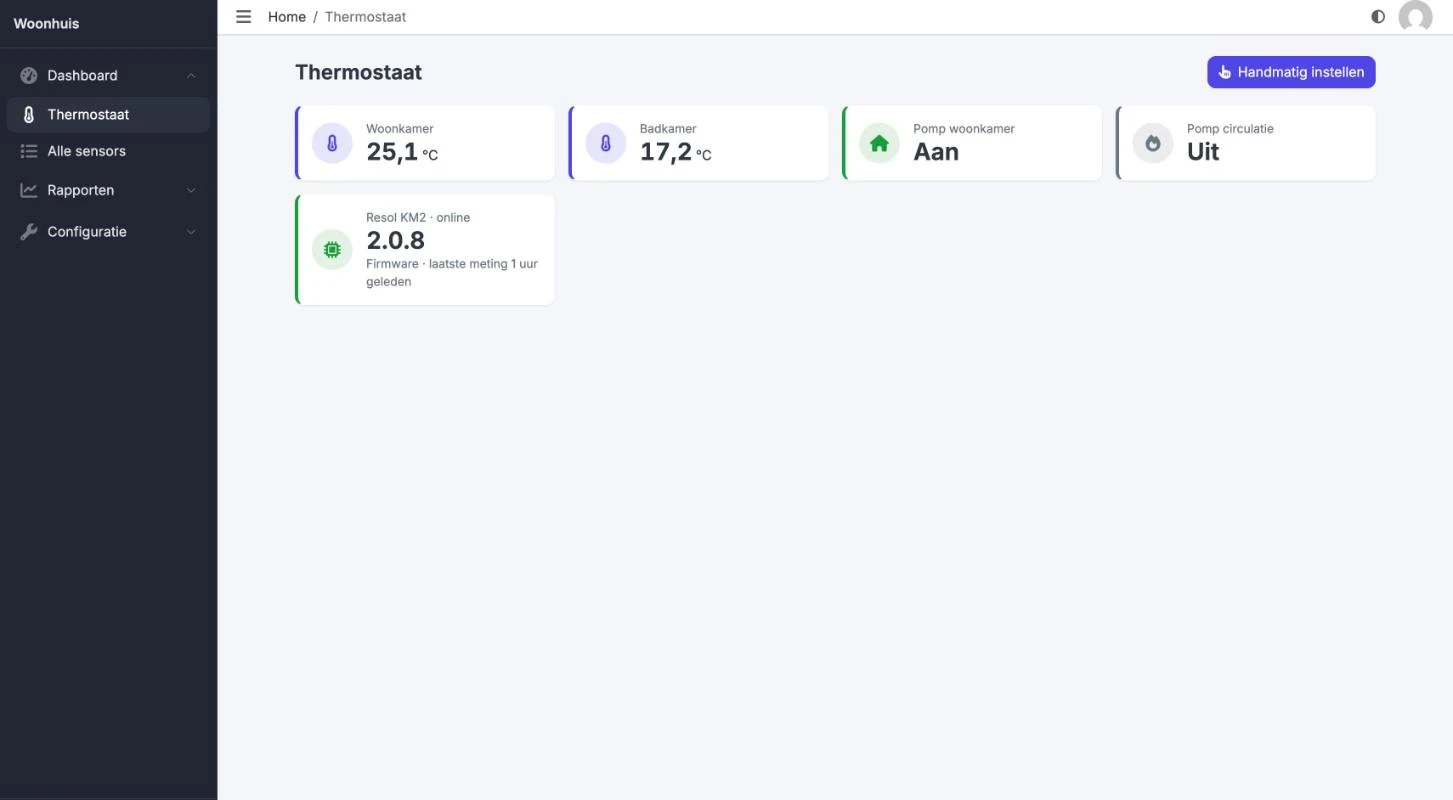Viewport: 1453px width, 800px height.
Task: Expand the Configuratie menu chevron
Action: [191, 232]
